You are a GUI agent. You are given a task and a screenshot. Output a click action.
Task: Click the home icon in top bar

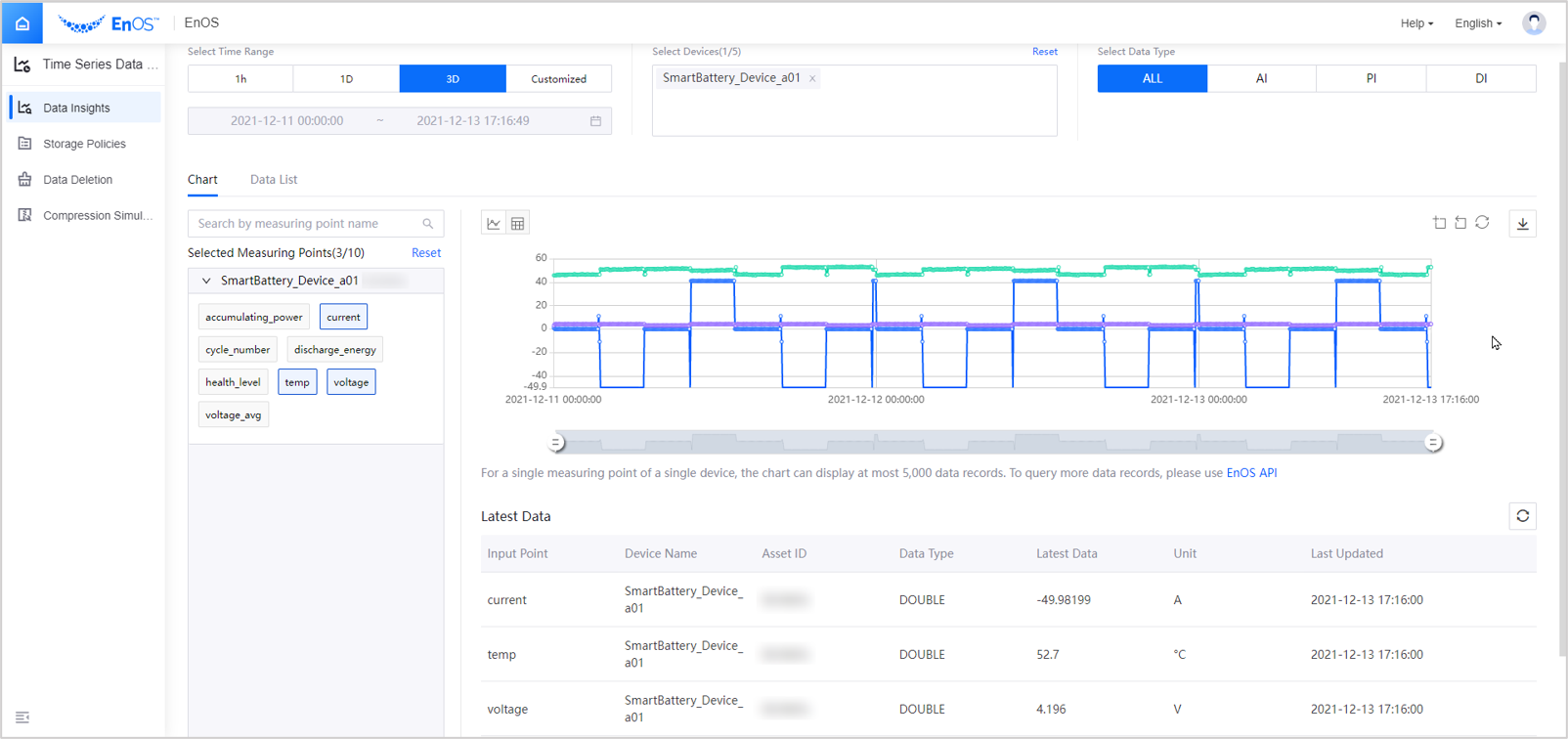22,23
